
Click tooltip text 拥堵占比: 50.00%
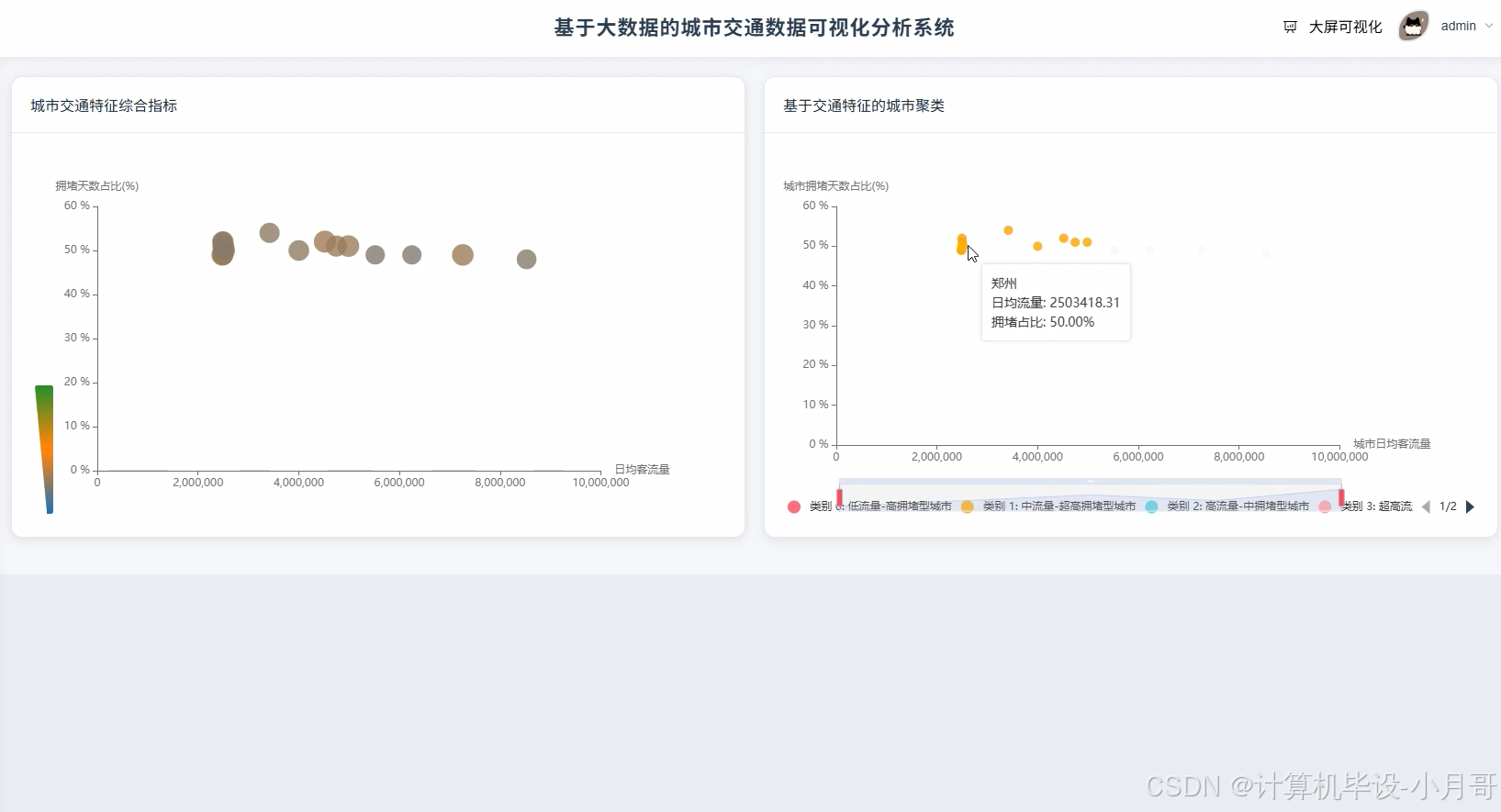tap(1043, 322)
